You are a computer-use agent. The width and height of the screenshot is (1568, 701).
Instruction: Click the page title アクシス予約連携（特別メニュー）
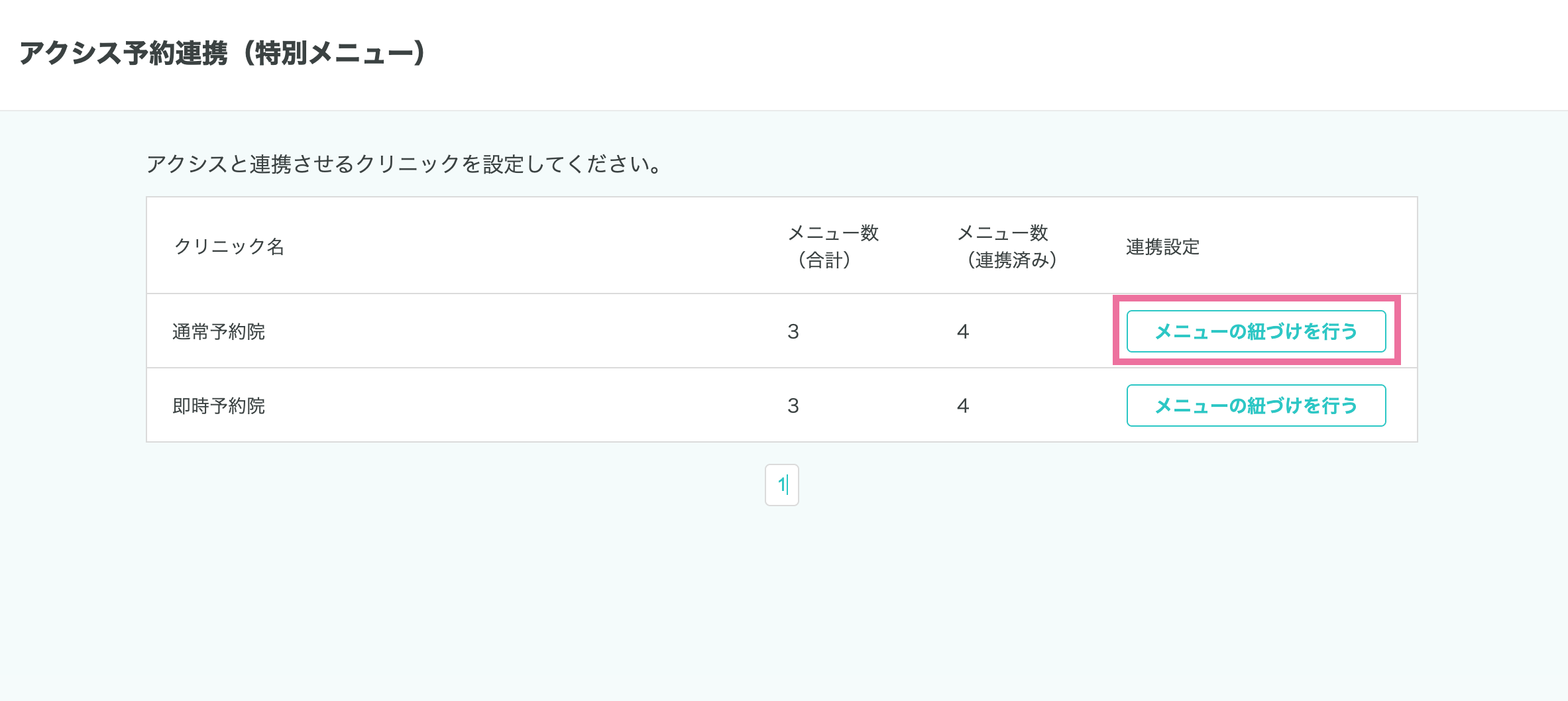(x=223, y=53)
